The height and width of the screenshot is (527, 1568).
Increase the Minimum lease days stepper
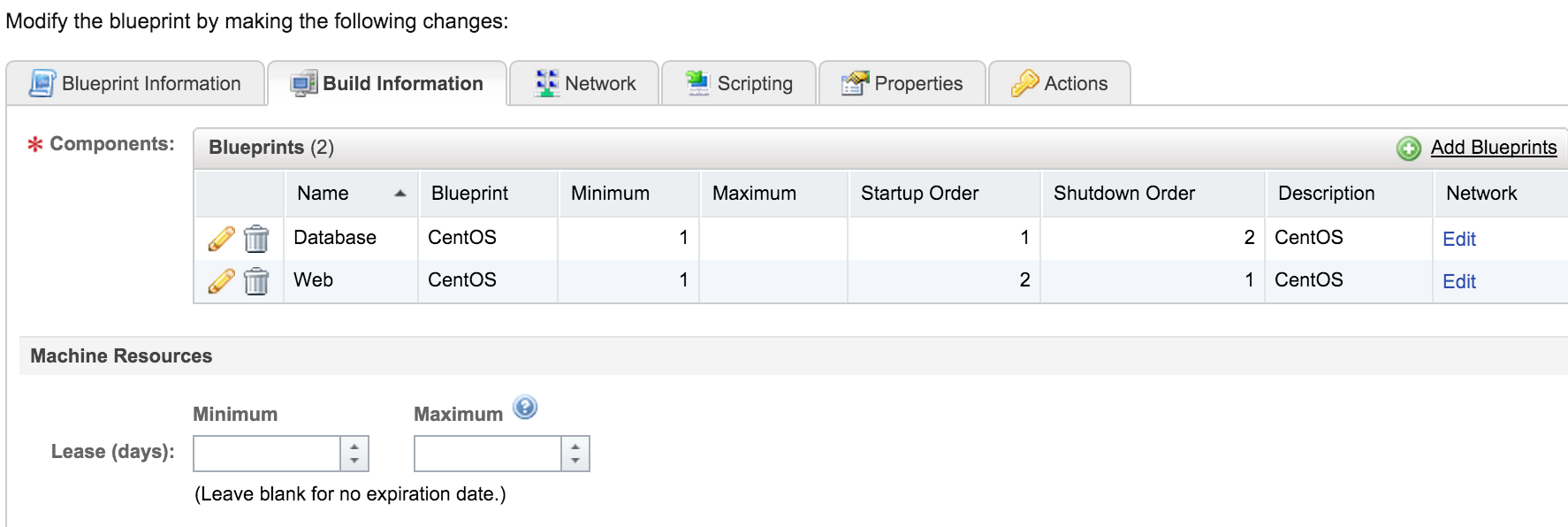(x=354, y=446)
